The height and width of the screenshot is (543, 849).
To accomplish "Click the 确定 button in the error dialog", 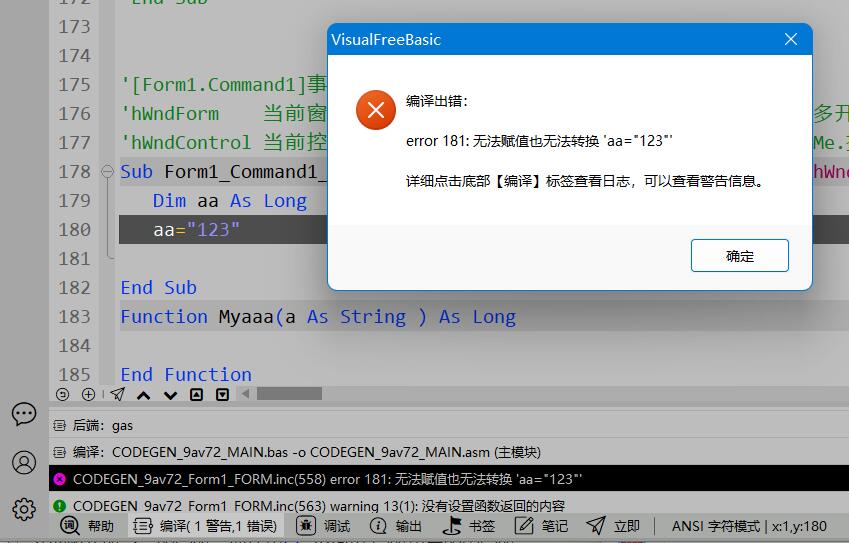I will (739, 256).
